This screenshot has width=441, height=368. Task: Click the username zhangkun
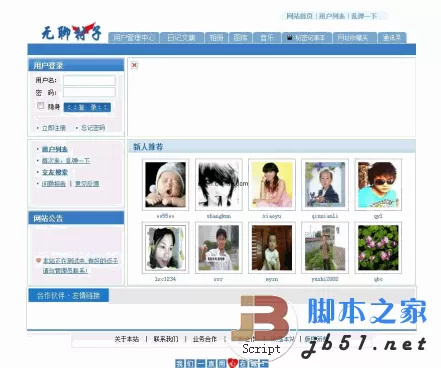(x=219, y=216)
